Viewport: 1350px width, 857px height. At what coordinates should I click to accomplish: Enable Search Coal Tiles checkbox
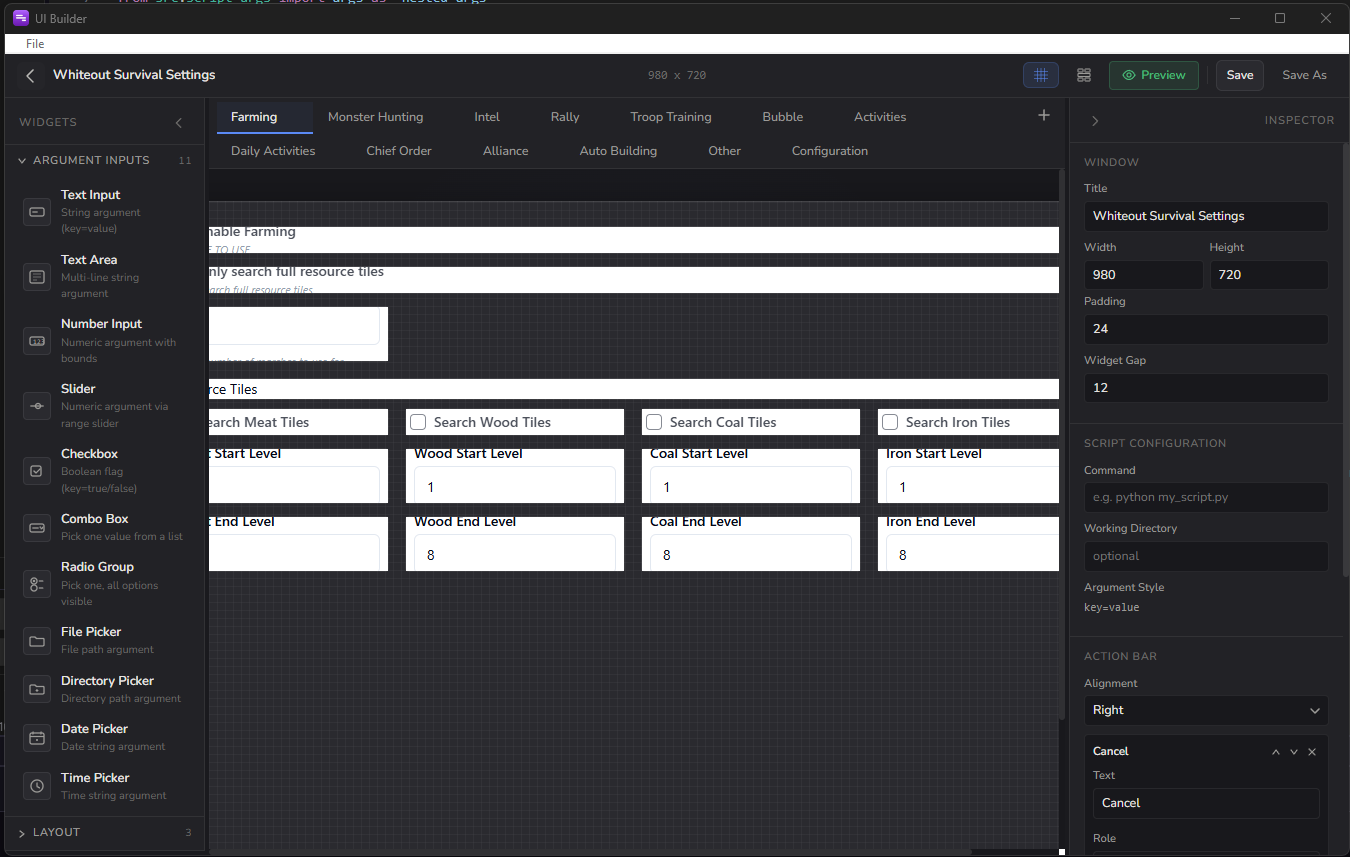[654, 422]
